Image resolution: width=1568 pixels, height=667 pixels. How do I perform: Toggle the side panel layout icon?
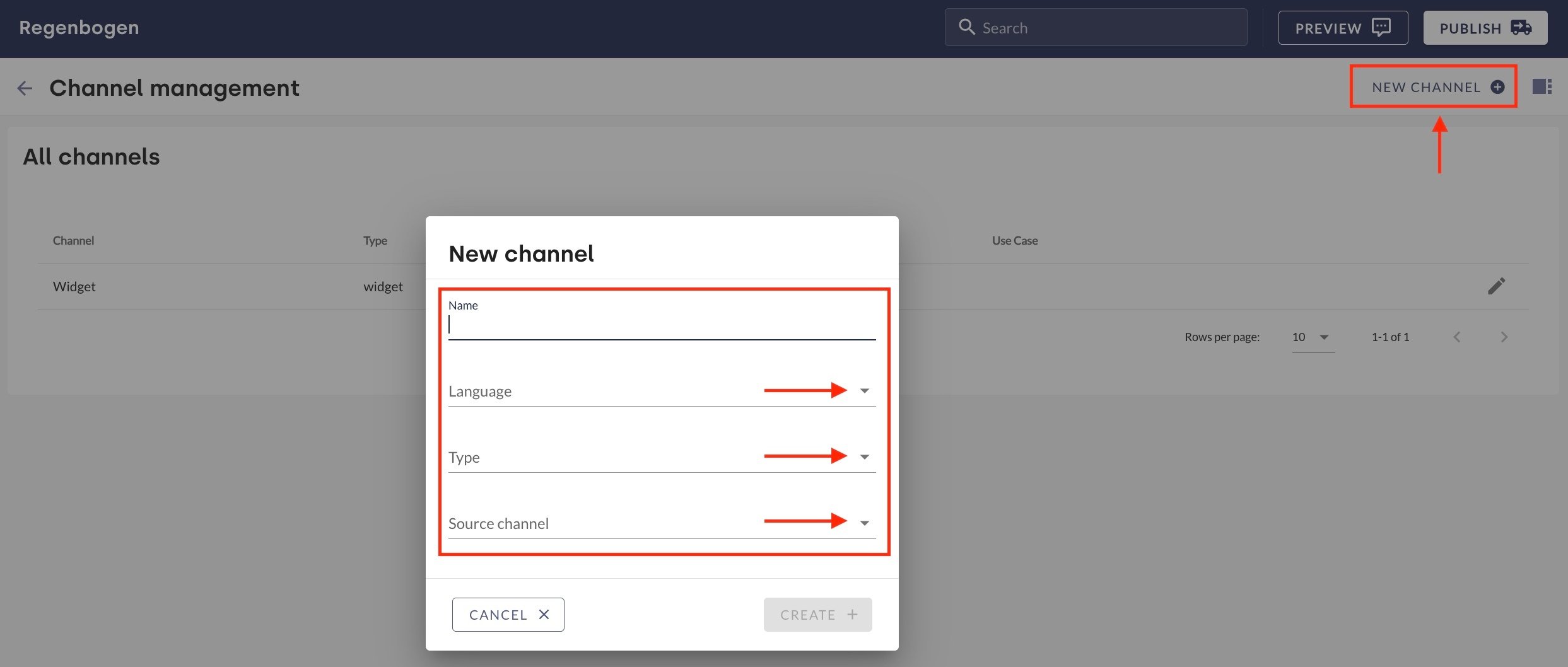tap(1542, 86)
